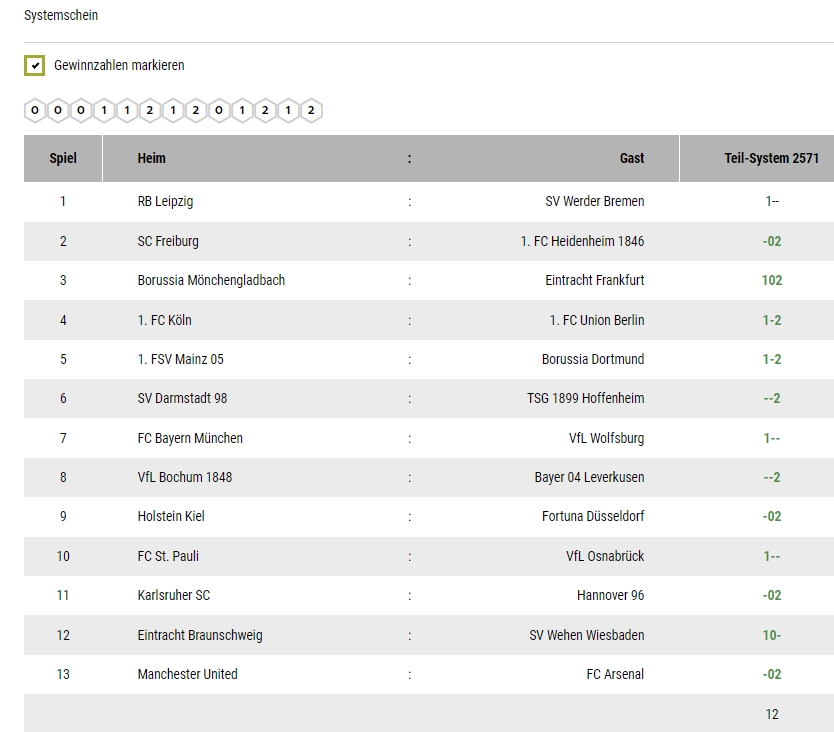Click the eighth hexagon showing 2

tap(196, 111)
